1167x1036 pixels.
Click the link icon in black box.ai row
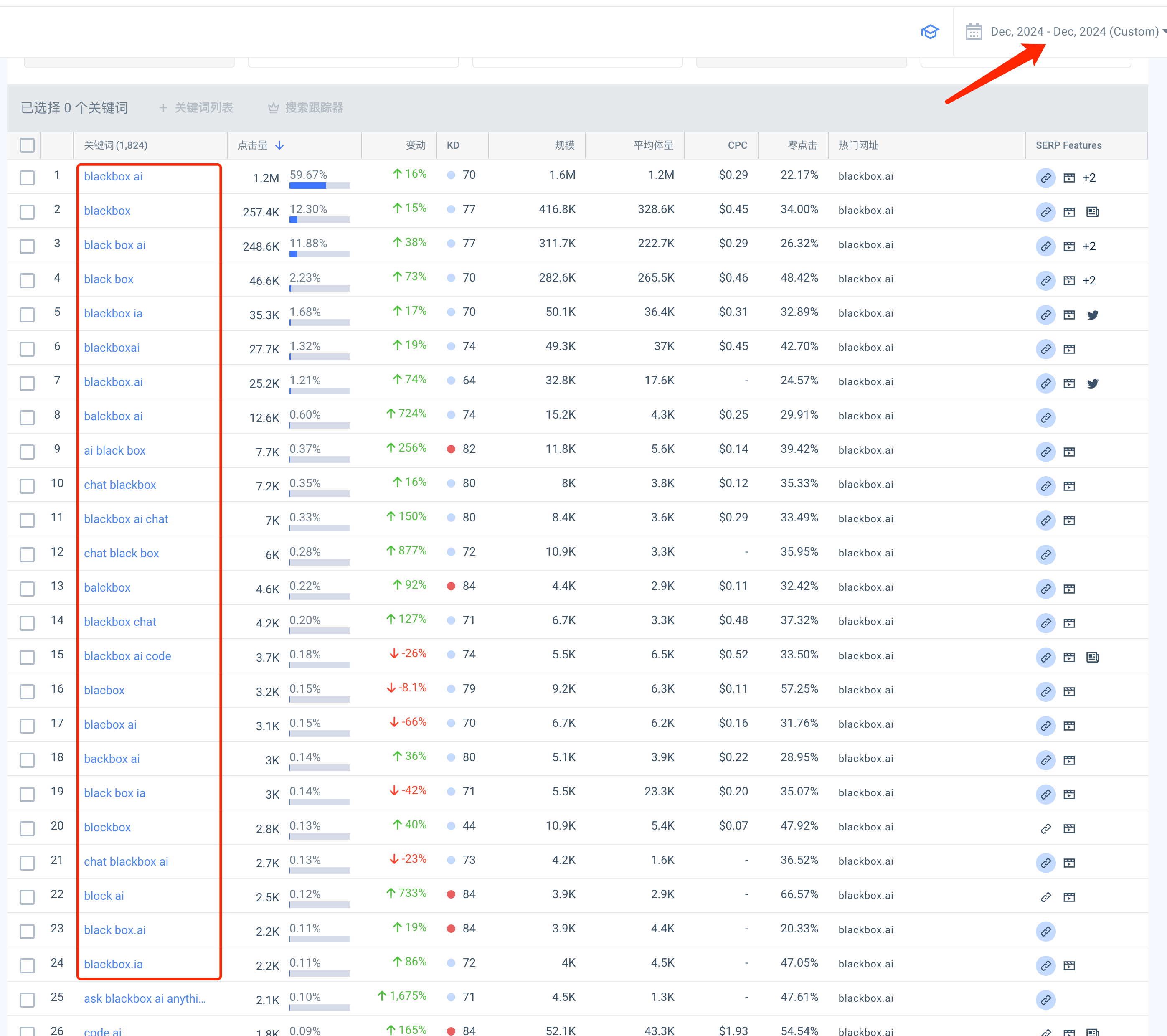coord(1045,932)
